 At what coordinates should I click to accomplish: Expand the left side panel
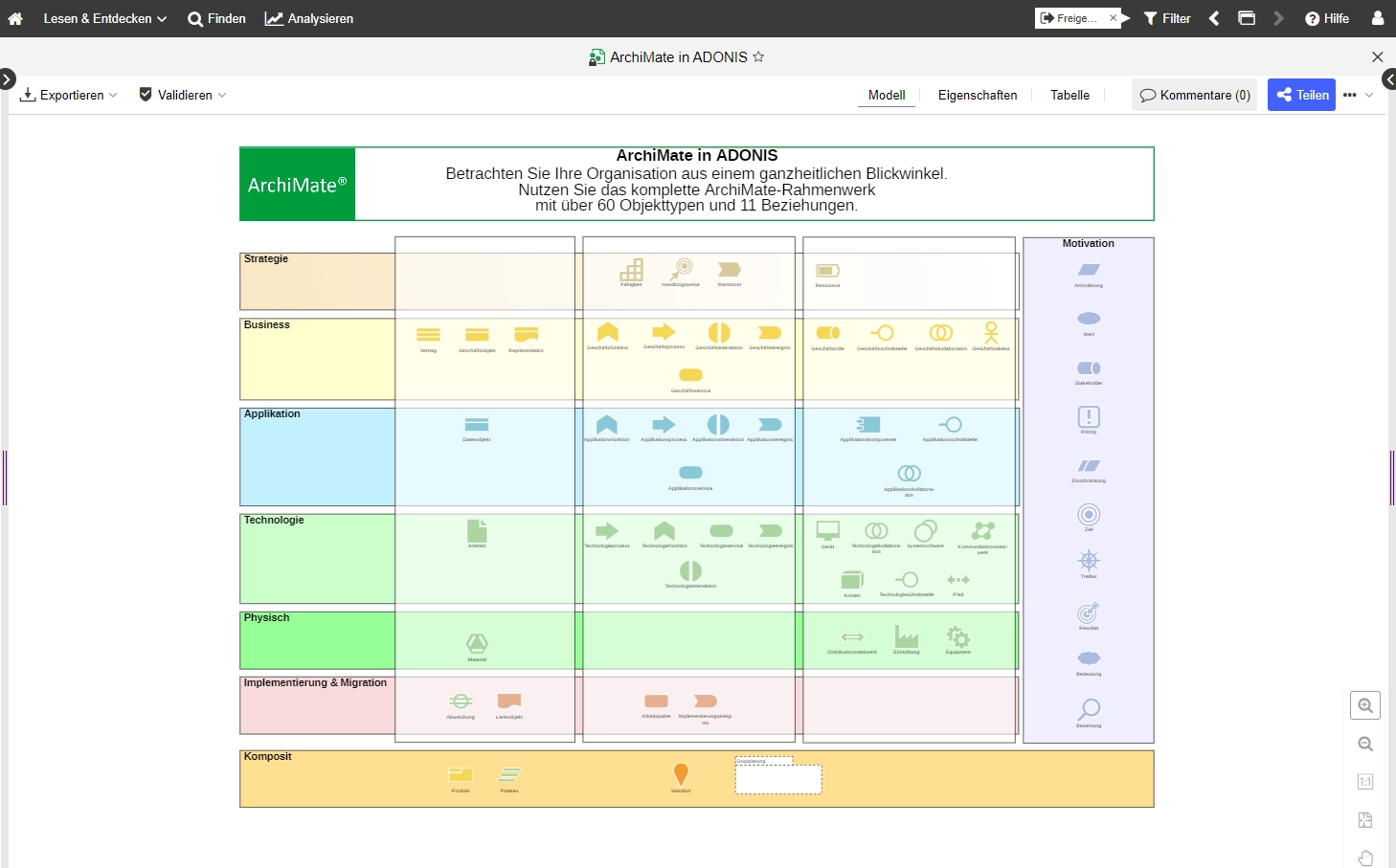[x=7, y=78]
